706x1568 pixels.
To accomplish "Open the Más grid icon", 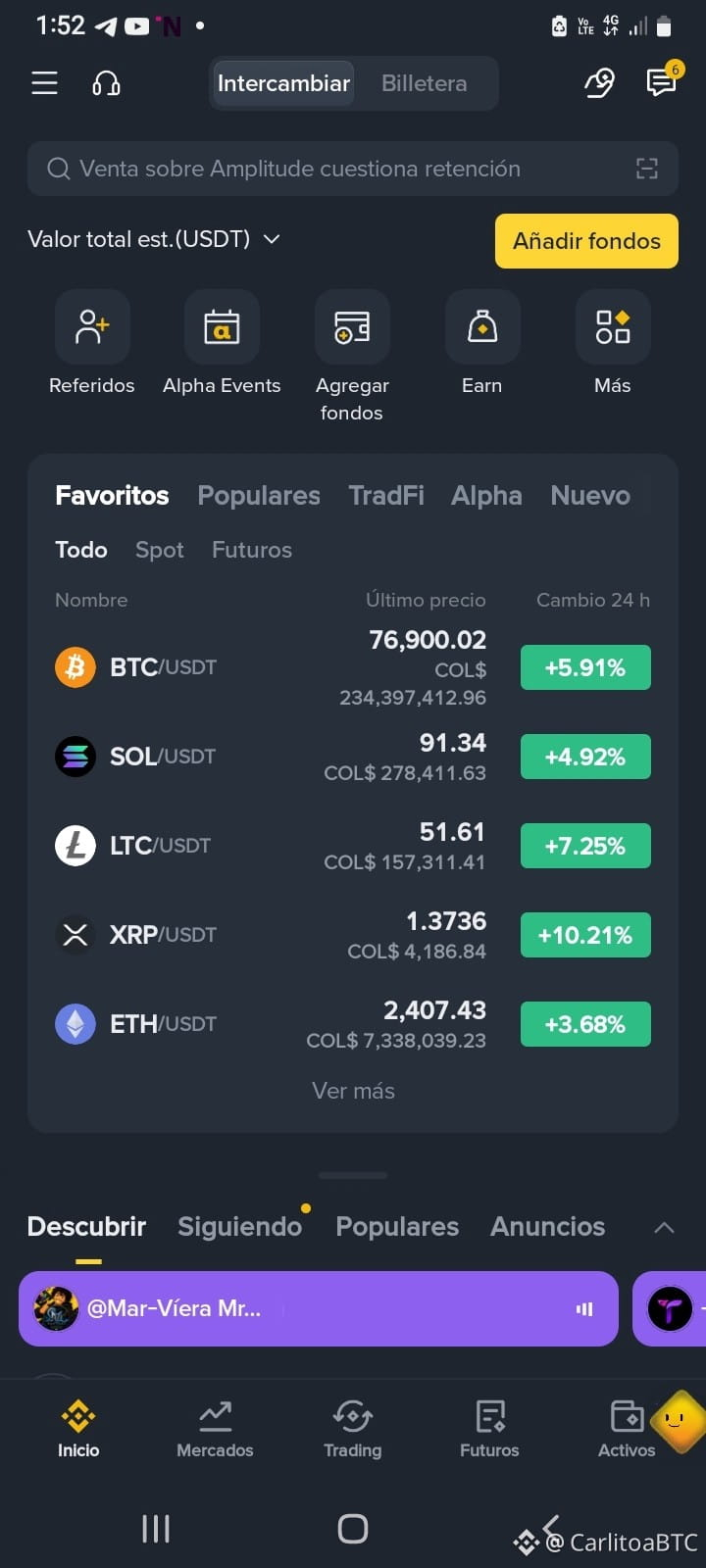I will point(613,326).
